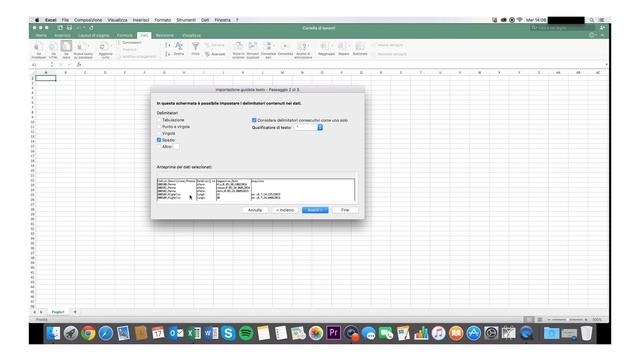The width and height of the screenshot is (640, 360).
Task: Click the search field in the Excel title bar
Action: (x=562, y=28)
